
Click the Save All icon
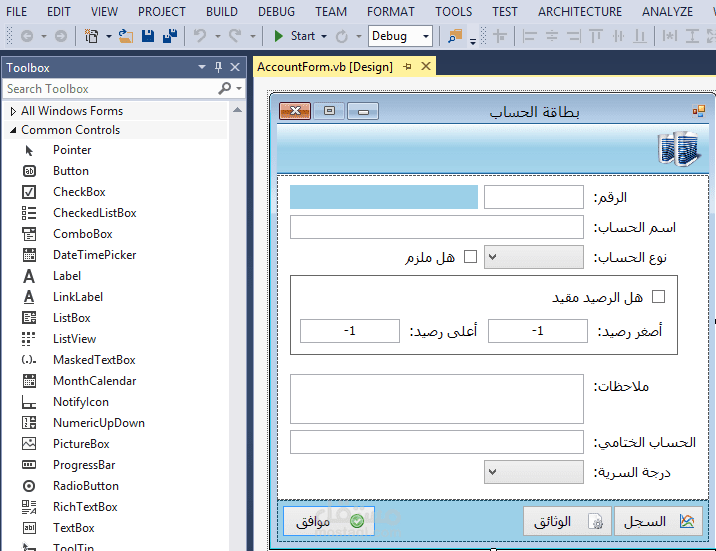[170, 36]
